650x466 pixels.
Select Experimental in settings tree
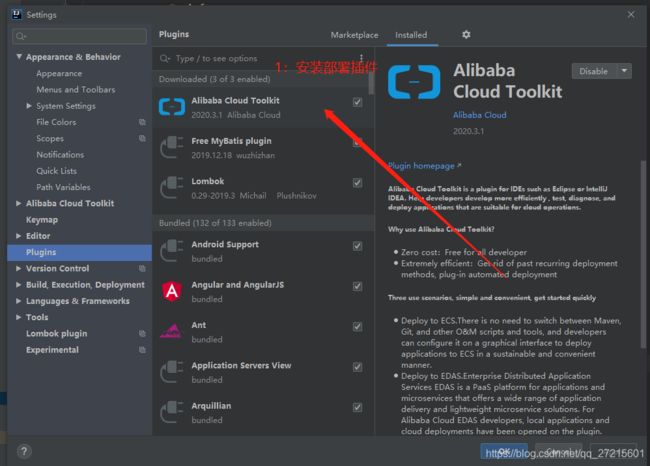tap(52, 350)
